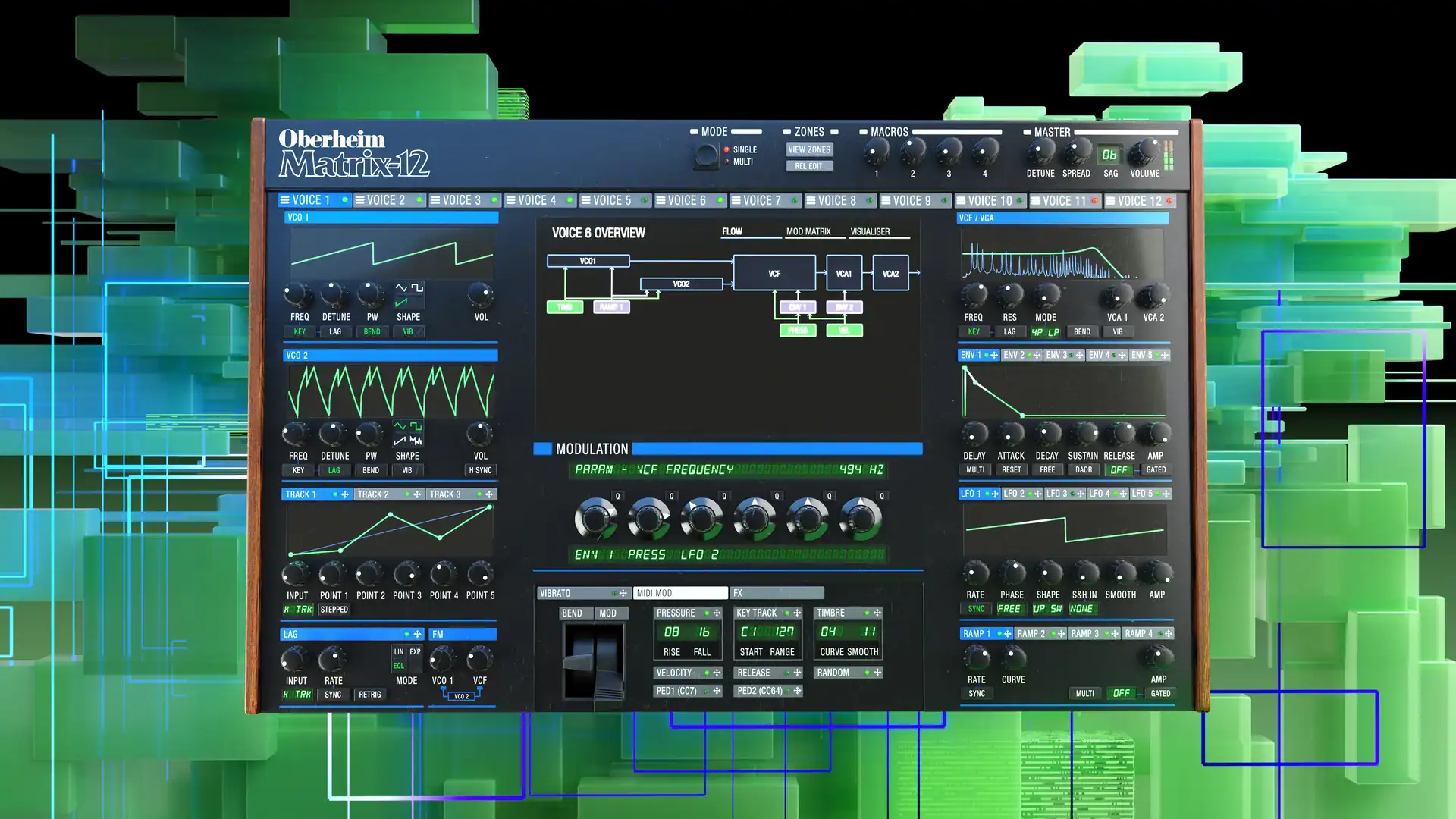Click the drag-assign cross icon on LAG header
Image resolution: width=1456 pixels, height=819 pixels.
click(x=417, y=634)
